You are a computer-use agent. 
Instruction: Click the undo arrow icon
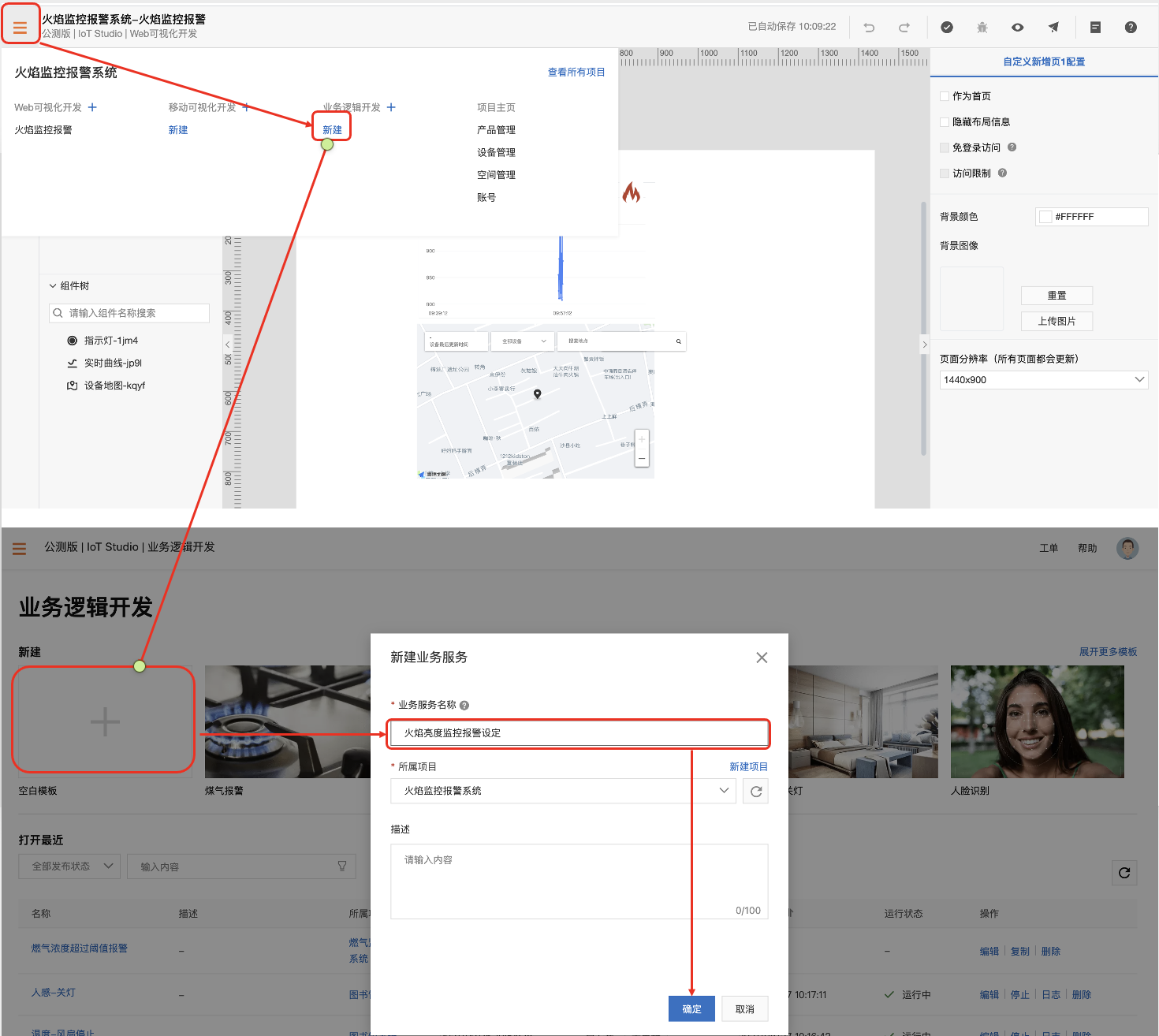(869, 28)
